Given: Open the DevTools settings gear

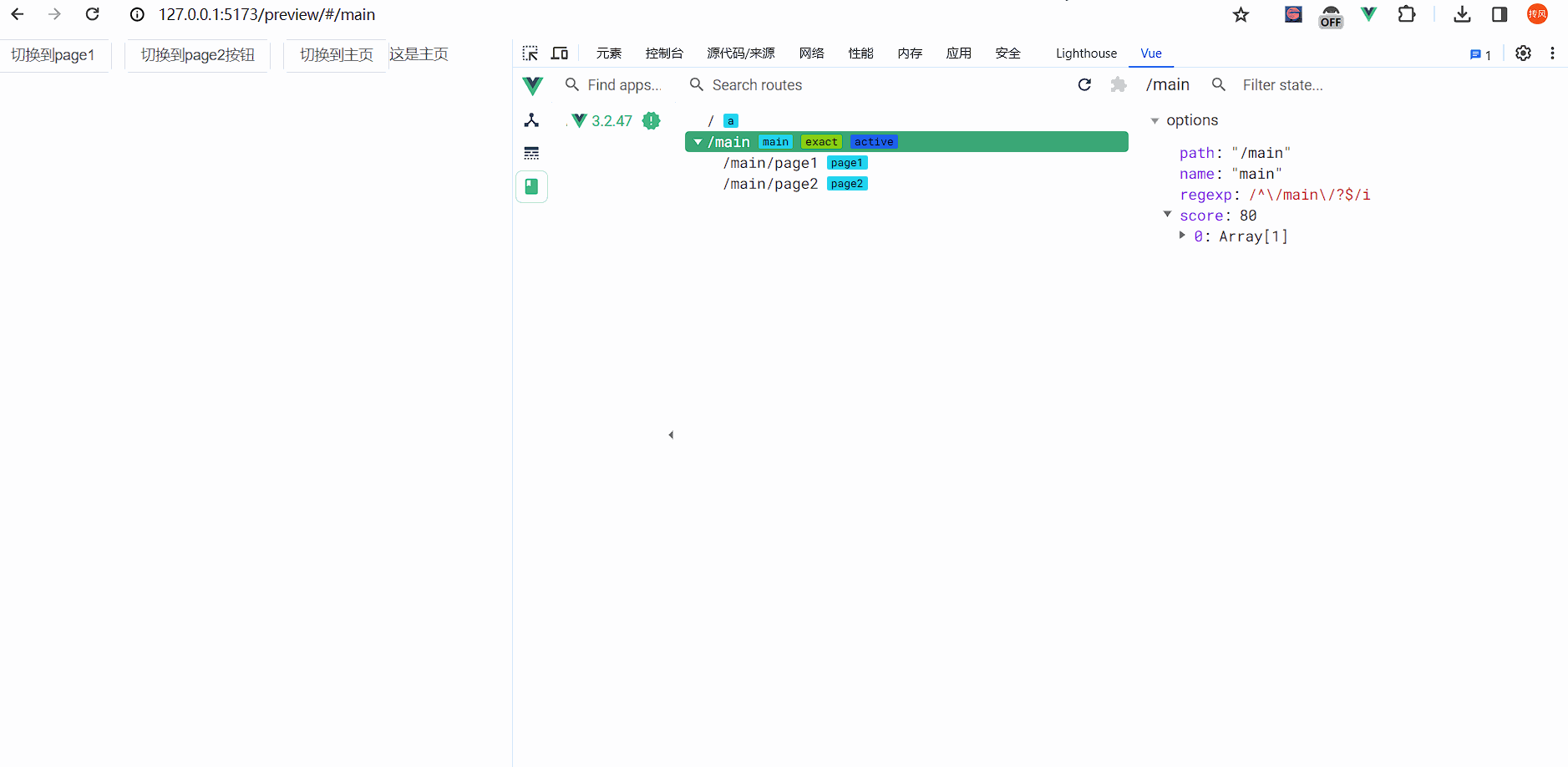Looking at the screenshot, I should coord(1523,53).
